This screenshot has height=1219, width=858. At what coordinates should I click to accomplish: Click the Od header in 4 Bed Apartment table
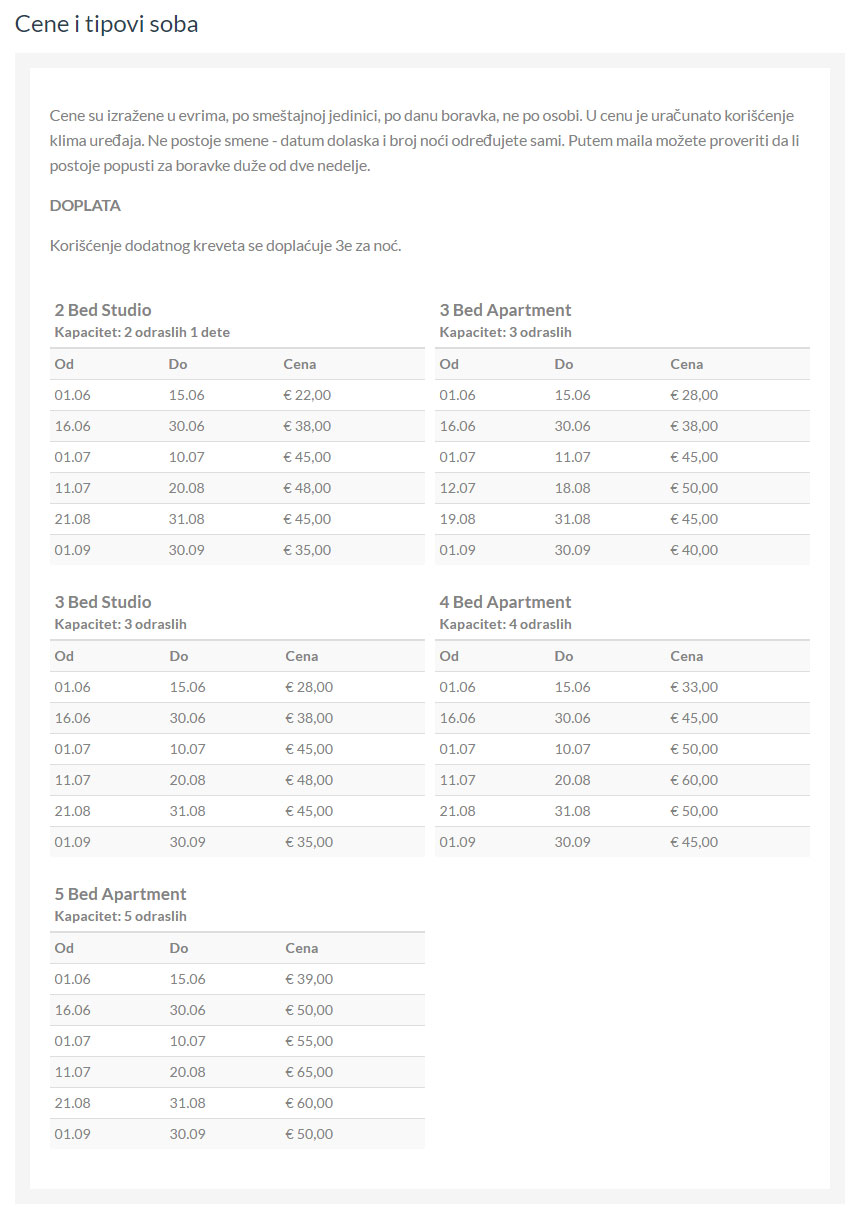[449, 656]
